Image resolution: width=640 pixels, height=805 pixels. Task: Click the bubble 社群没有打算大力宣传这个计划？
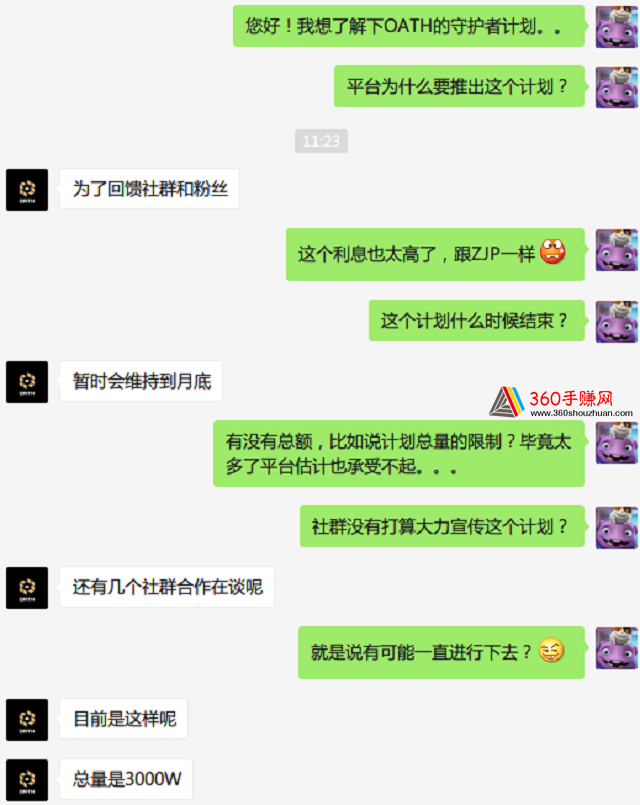[x=442, y=526]
